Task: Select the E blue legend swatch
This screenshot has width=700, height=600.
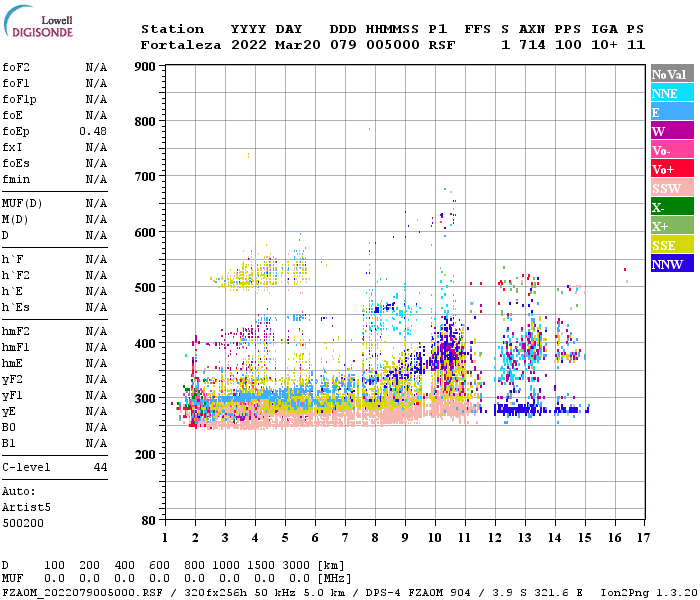Action: coord(672,112)
